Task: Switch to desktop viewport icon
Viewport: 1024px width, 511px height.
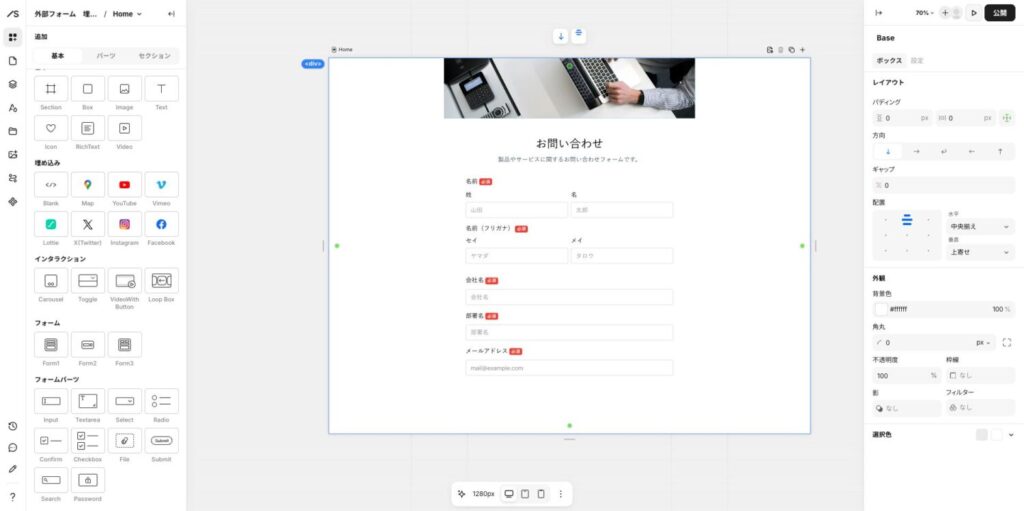Action: pyautogui.click(x=509, y=494)
